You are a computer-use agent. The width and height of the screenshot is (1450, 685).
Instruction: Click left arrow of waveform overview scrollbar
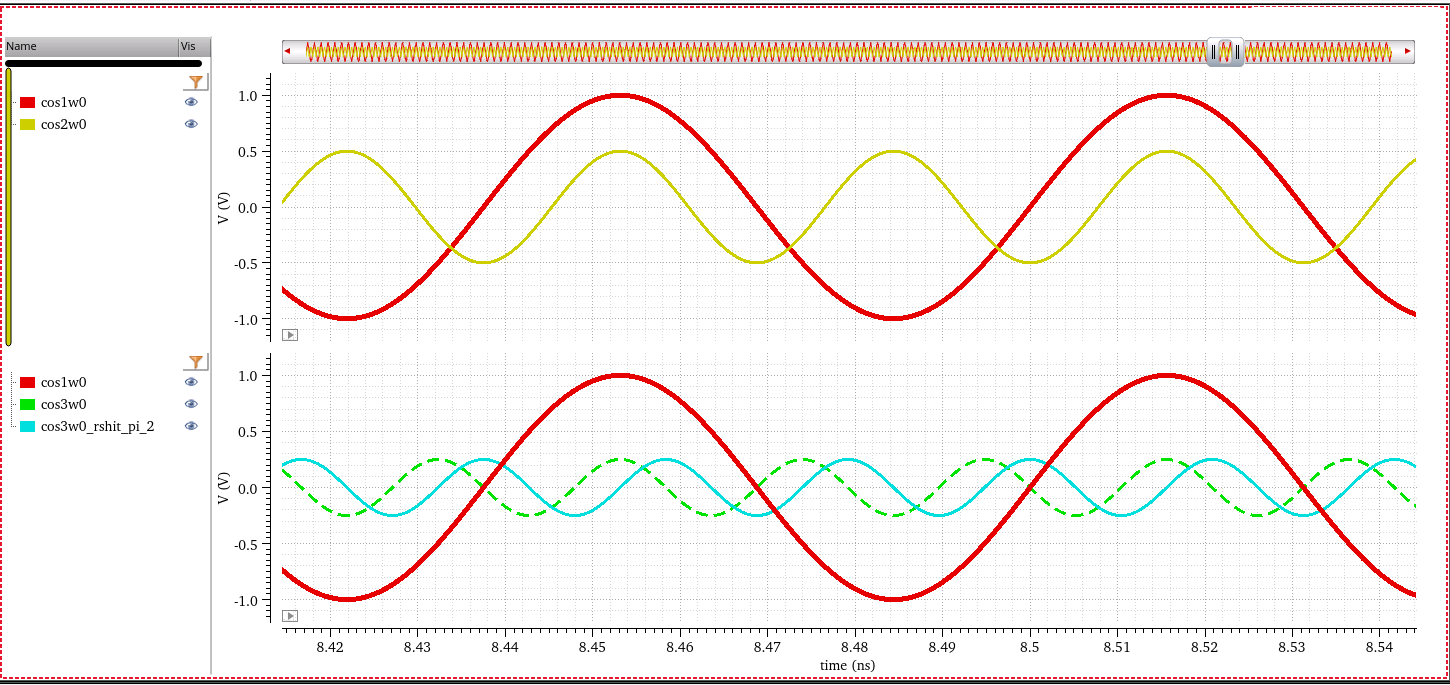(x=288, y=51)
